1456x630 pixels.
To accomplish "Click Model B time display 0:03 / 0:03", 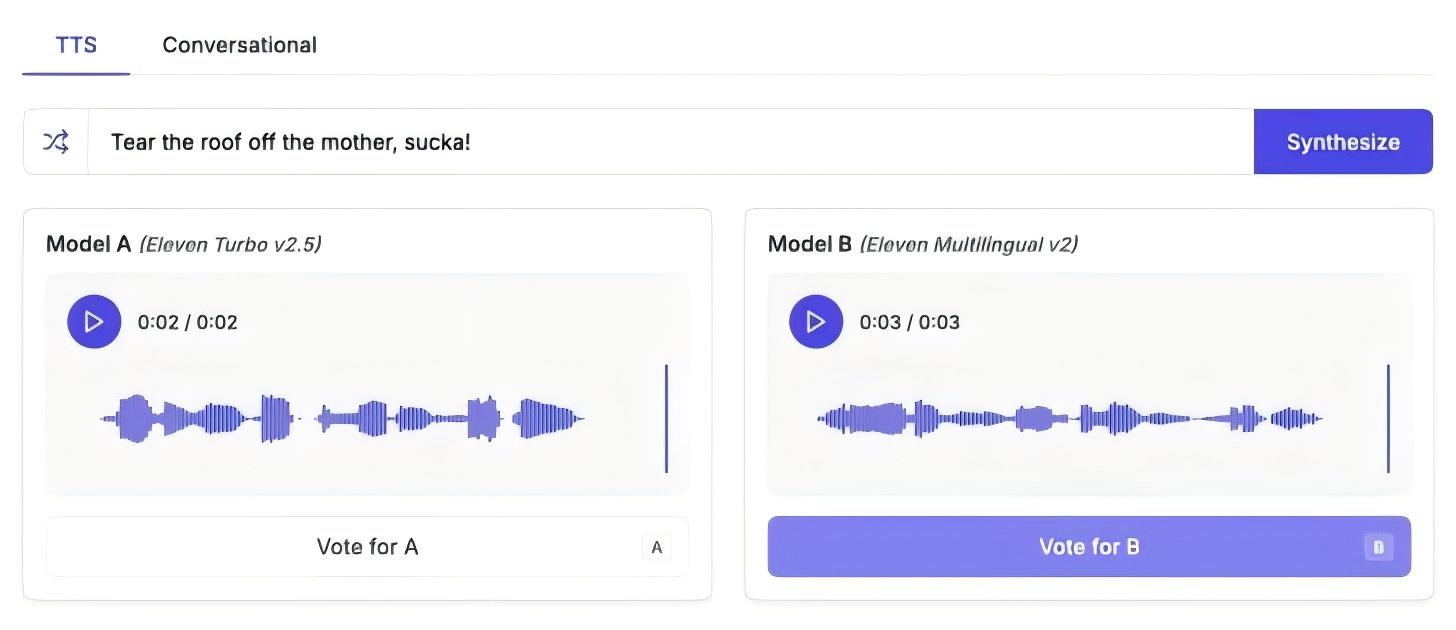I will tap(910, 322).
